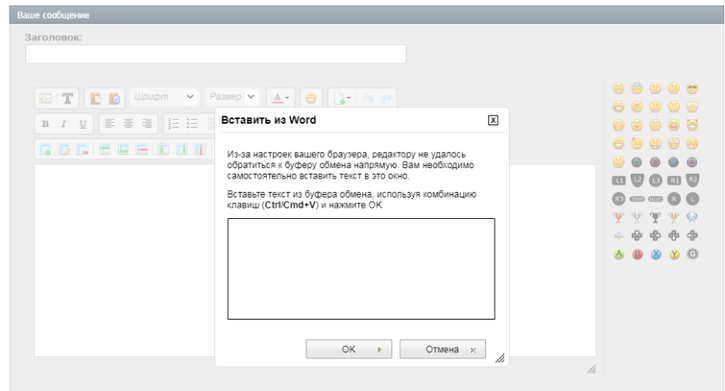Click the large T remove-format icon

click(x=68, y=98)
